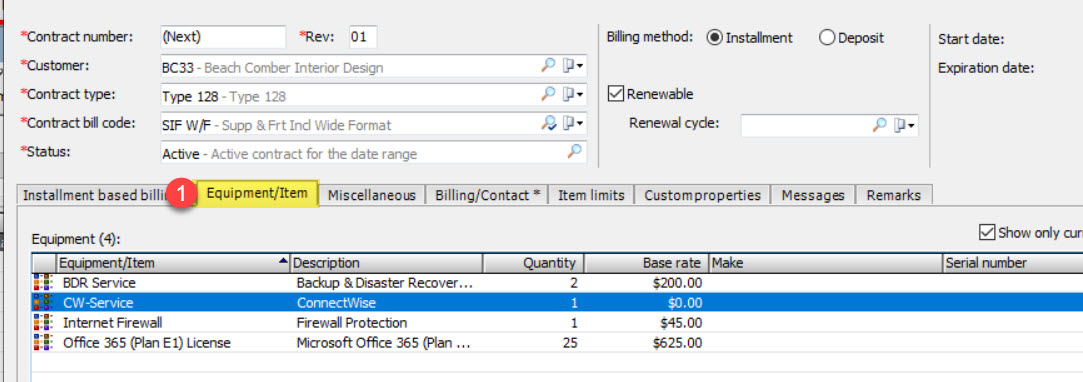
Task: Expand the Contract type quick-action dropdown
Action: (x=573, y=94)
